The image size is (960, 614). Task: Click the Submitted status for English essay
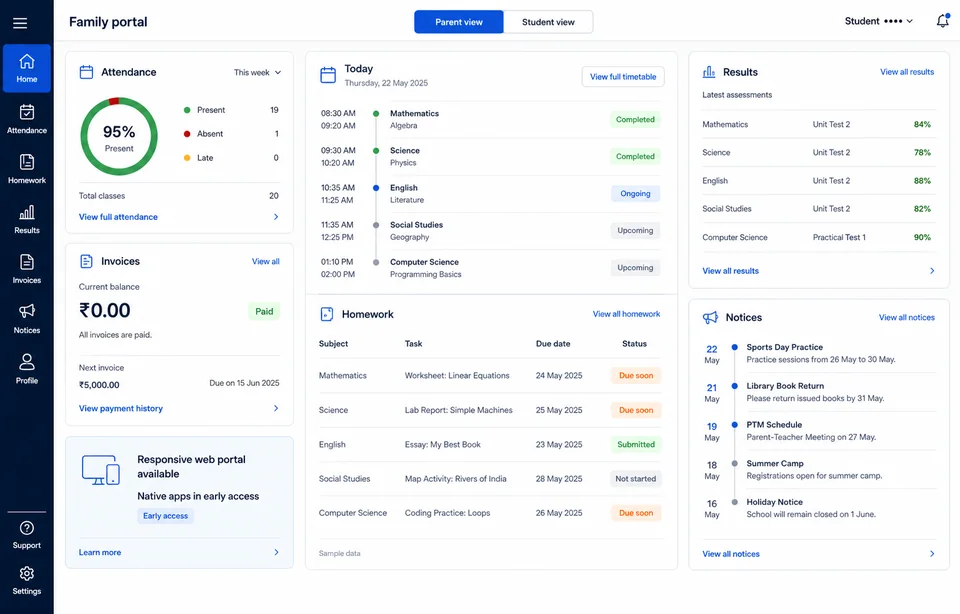tap(636, 444)
